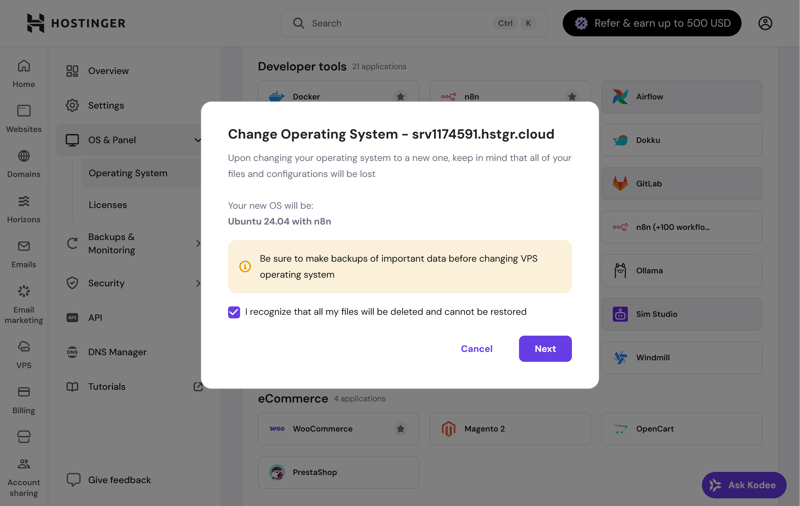The width and height of the screenshot is (800, 506).
Task: Open the Emails envelope icon
Action: pyautogui.click(x=24, y=253)
